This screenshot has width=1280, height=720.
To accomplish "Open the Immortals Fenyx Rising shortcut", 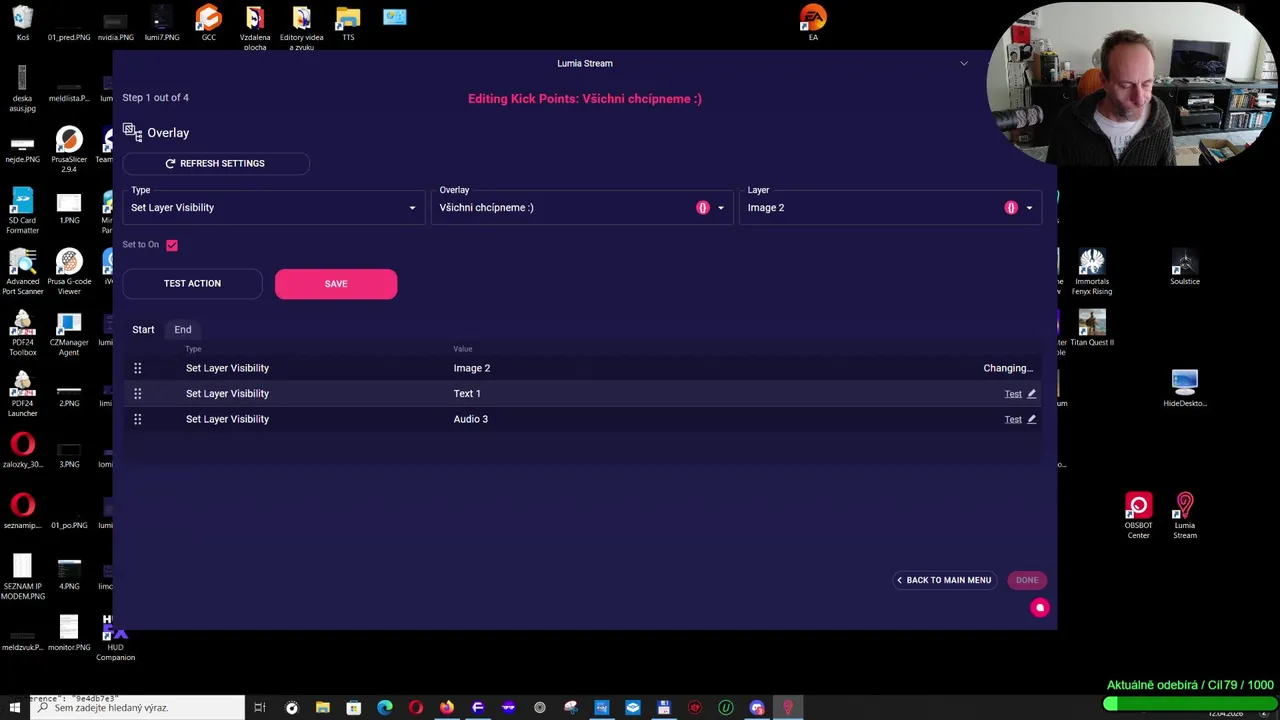I will tap(1092, 272).
